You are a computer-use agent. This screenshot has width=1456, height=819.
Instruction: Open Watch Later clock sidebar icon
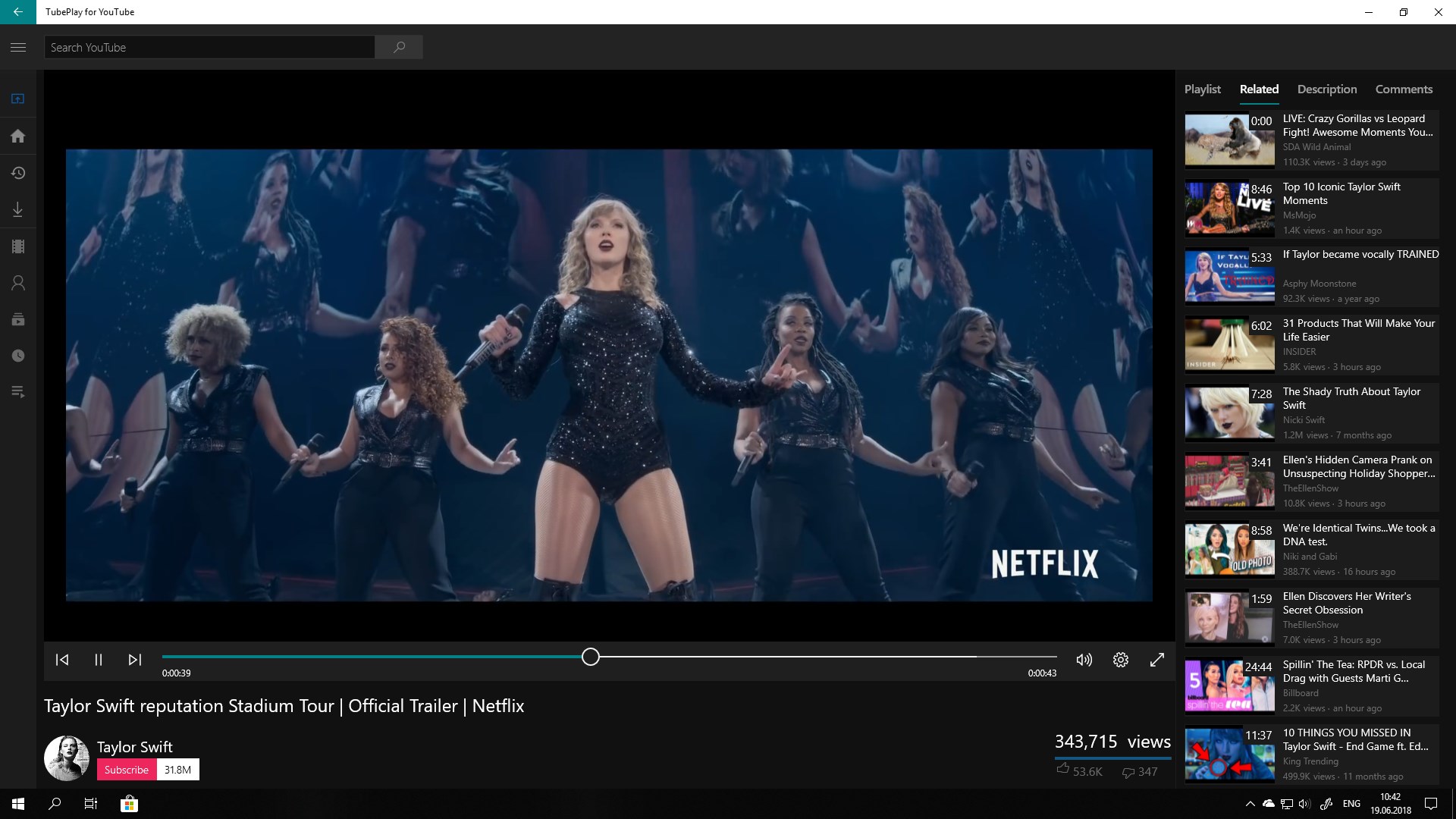[18, 356]
